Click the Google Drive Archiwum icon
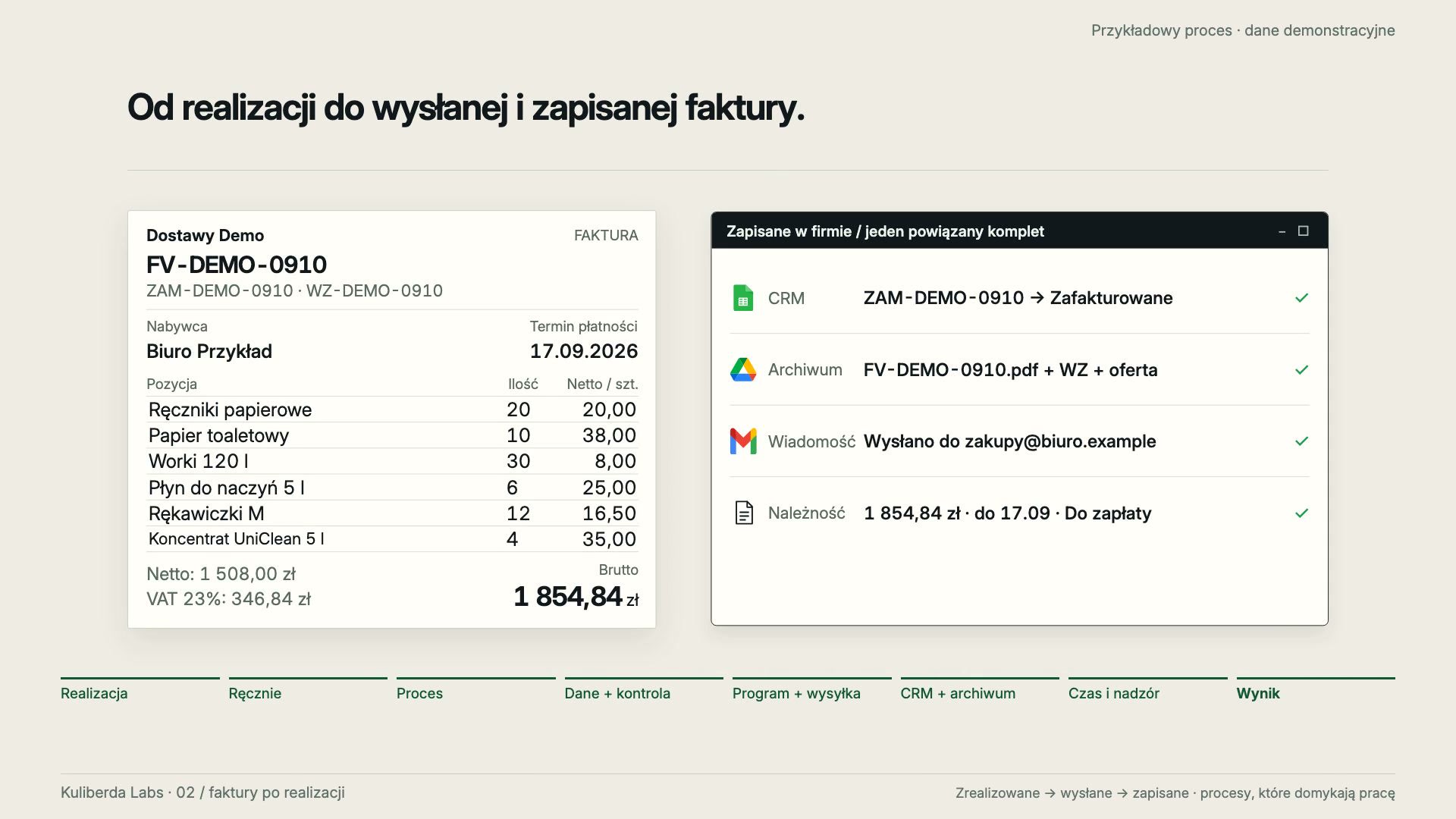 pos(743,369)
